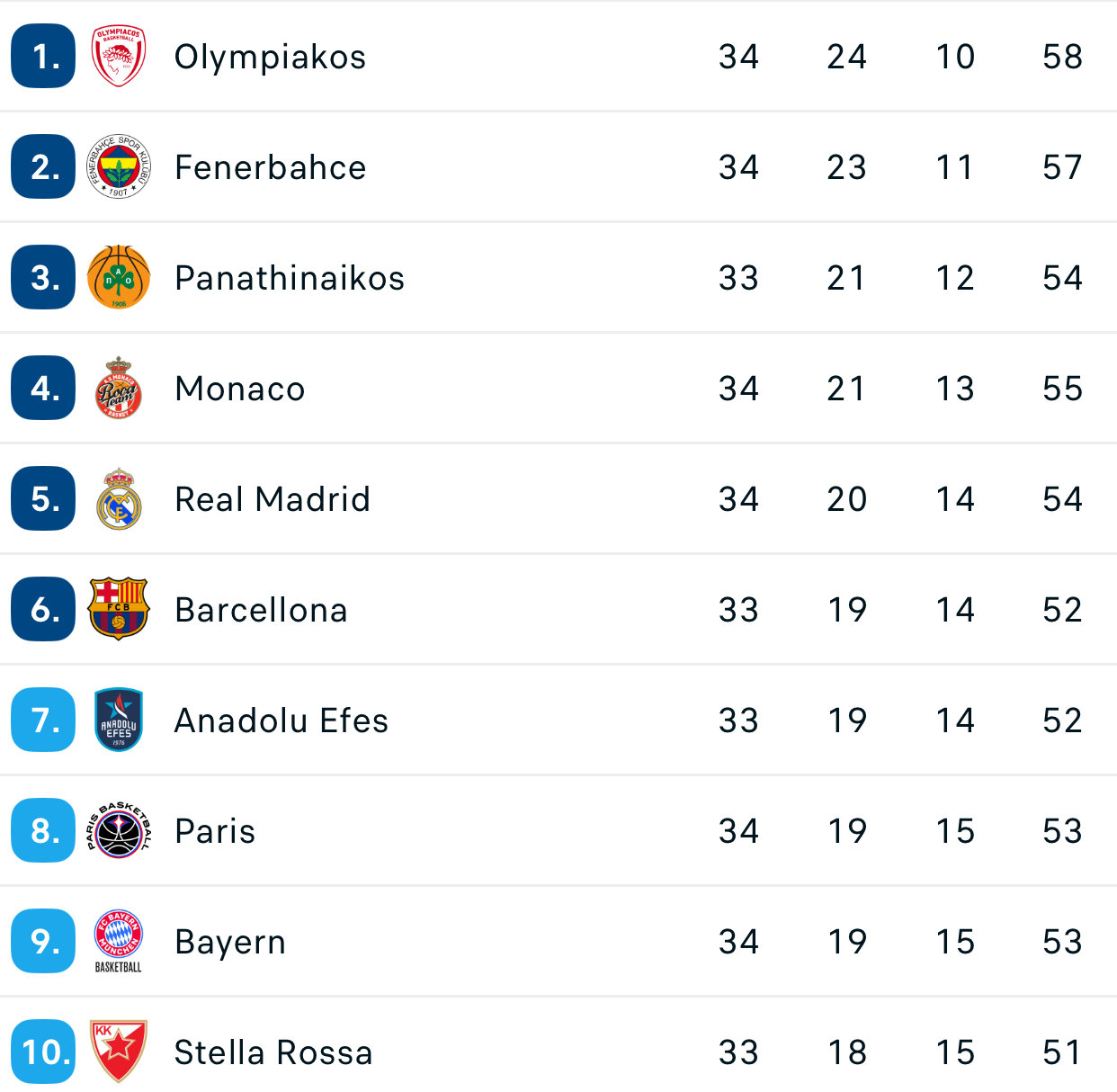Open the Barcellona team name
1117x1092 pixels.
(261, 610)
